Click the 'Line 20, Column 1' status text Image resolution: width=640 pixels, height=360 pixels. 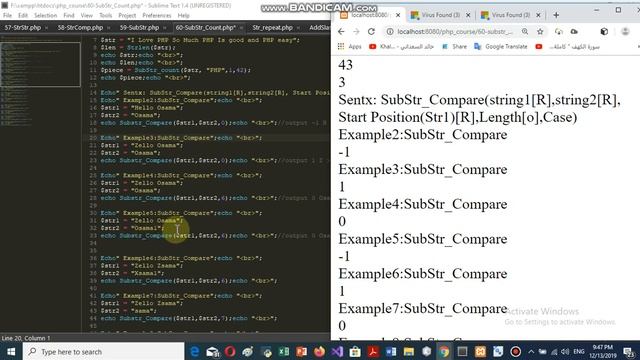tap(26, 338)
